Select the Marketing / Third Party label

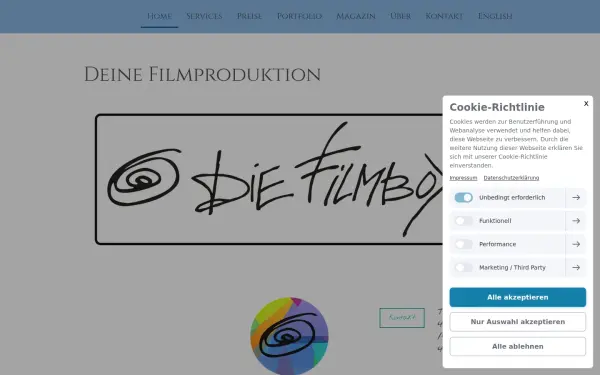pyautogui.click(x=512, y=267)
